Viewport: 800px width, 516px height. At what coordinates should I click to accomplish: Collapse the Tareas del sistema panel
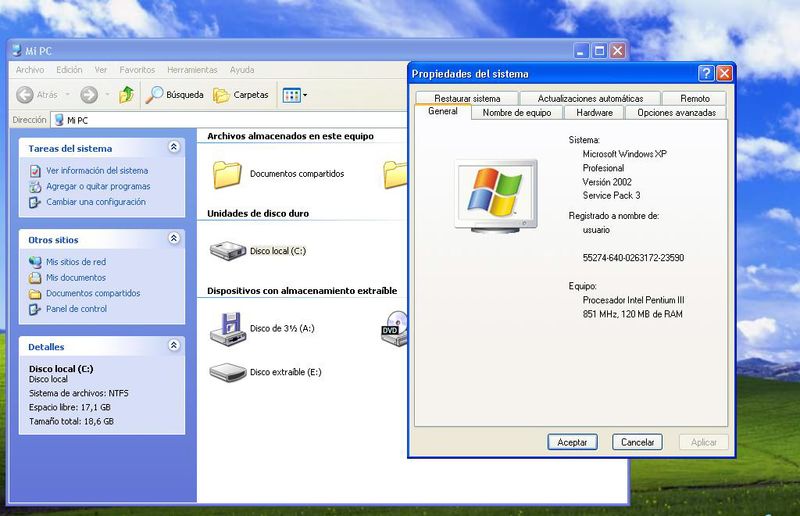pyautogui.click(x=173, y=147)
